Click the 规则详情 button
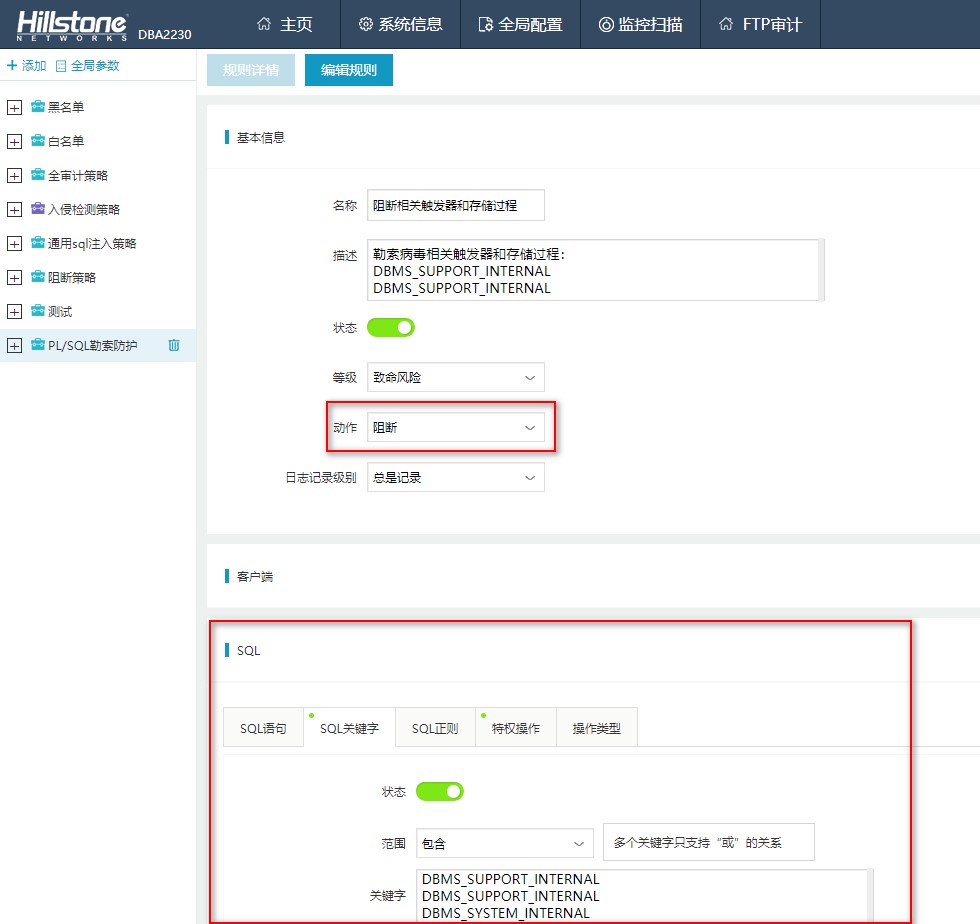980x924 pixels. tap(251, 70)
